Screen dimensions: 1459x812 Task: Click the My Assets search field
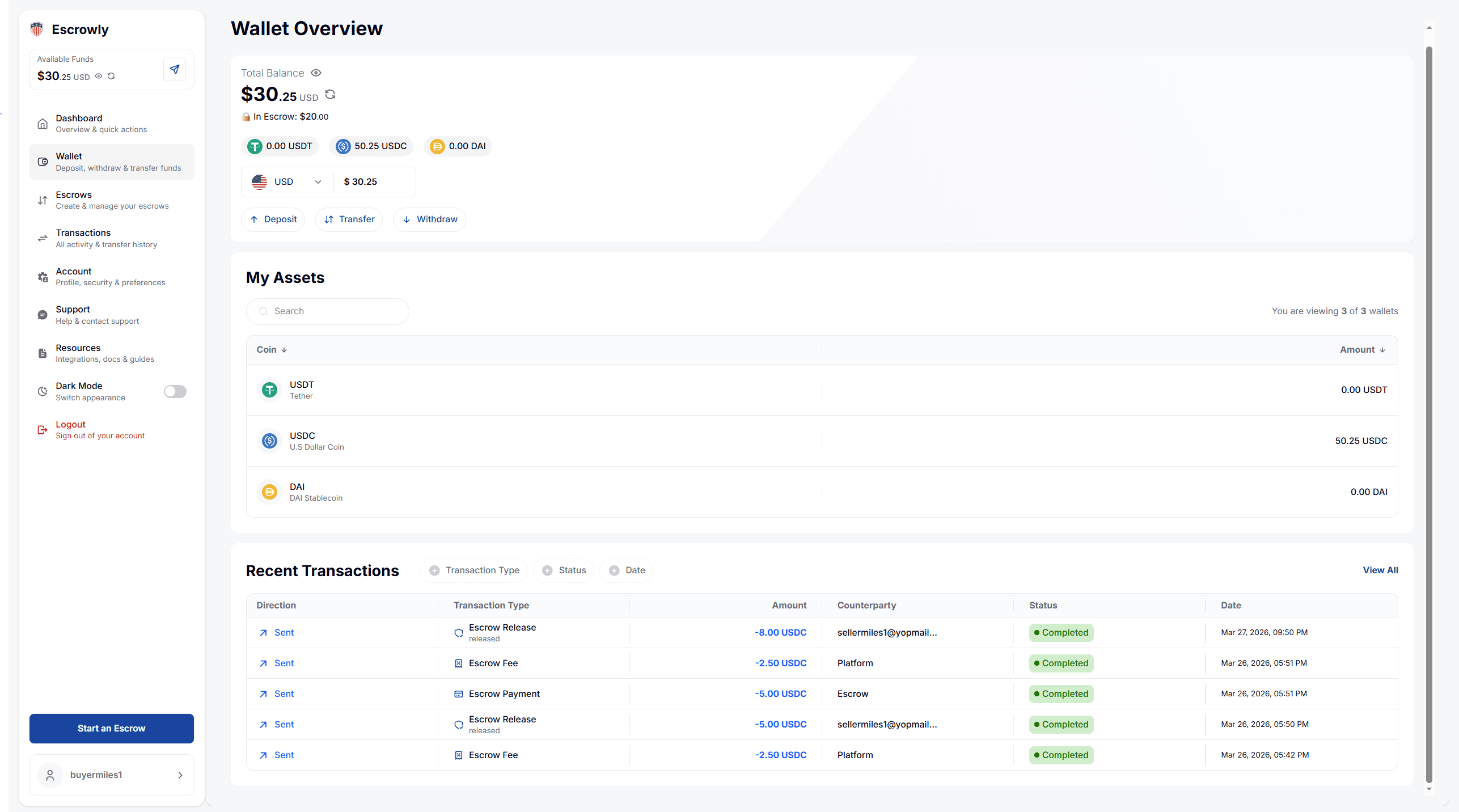coord(328,311)
